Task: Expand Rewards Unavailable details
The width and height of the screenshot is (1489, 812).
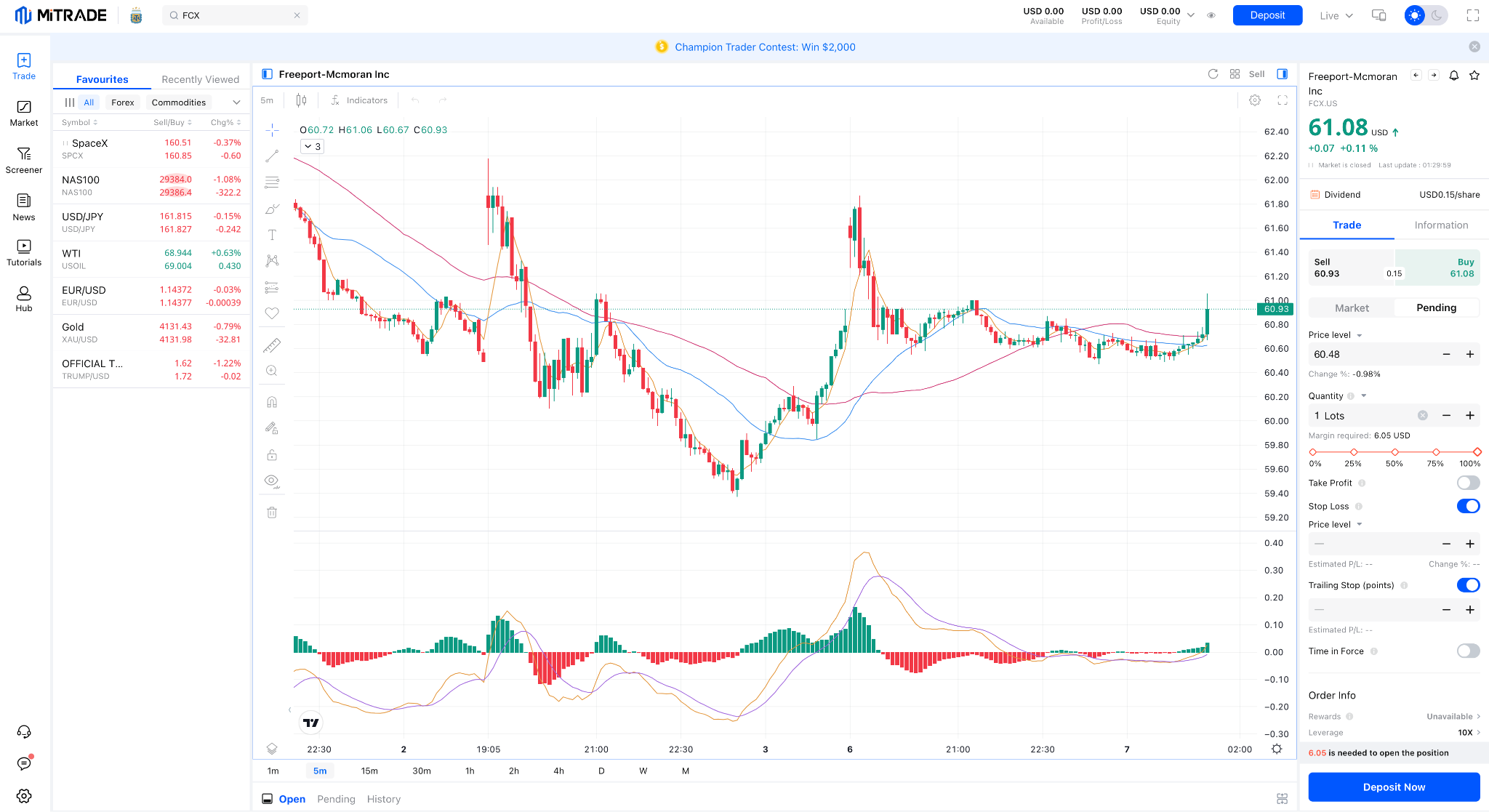Action: (1453, 717)
